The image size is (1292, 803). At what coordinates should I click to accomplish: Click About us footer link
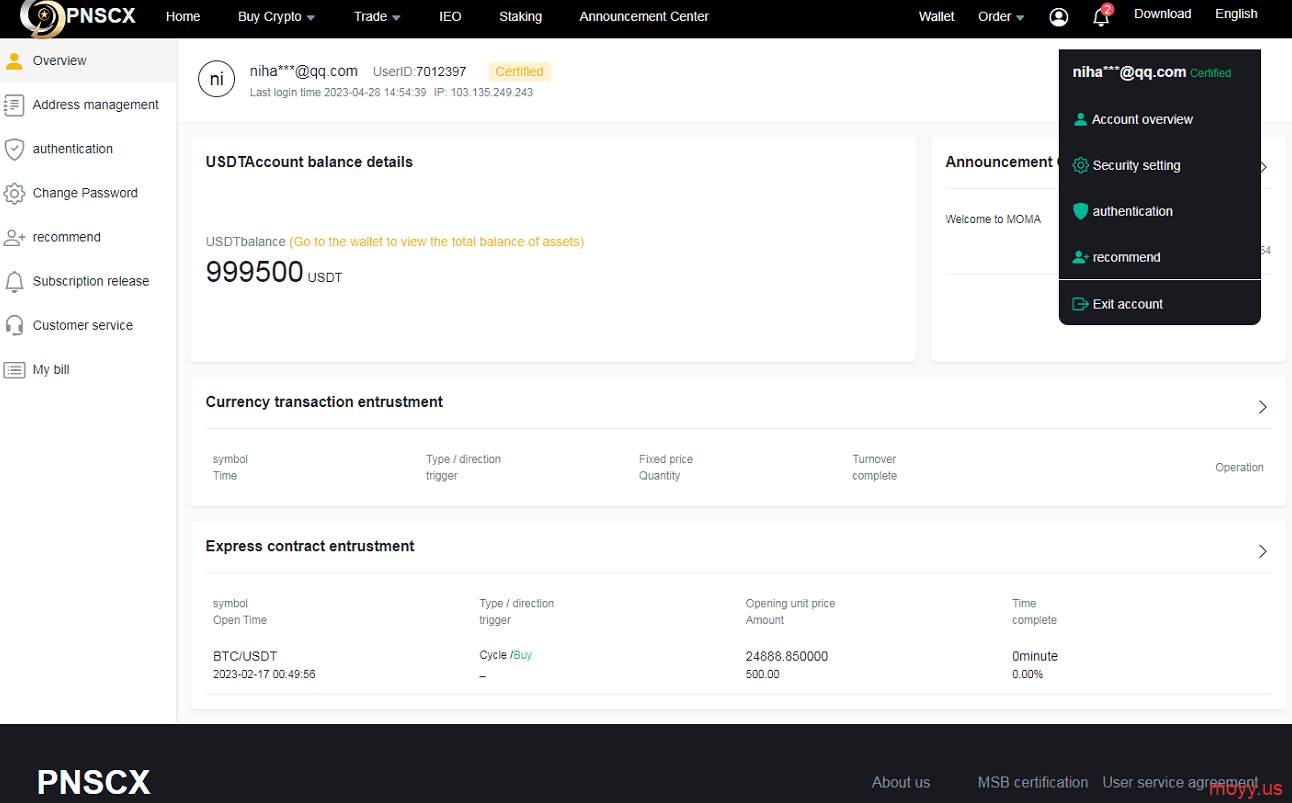pos(900,783)
